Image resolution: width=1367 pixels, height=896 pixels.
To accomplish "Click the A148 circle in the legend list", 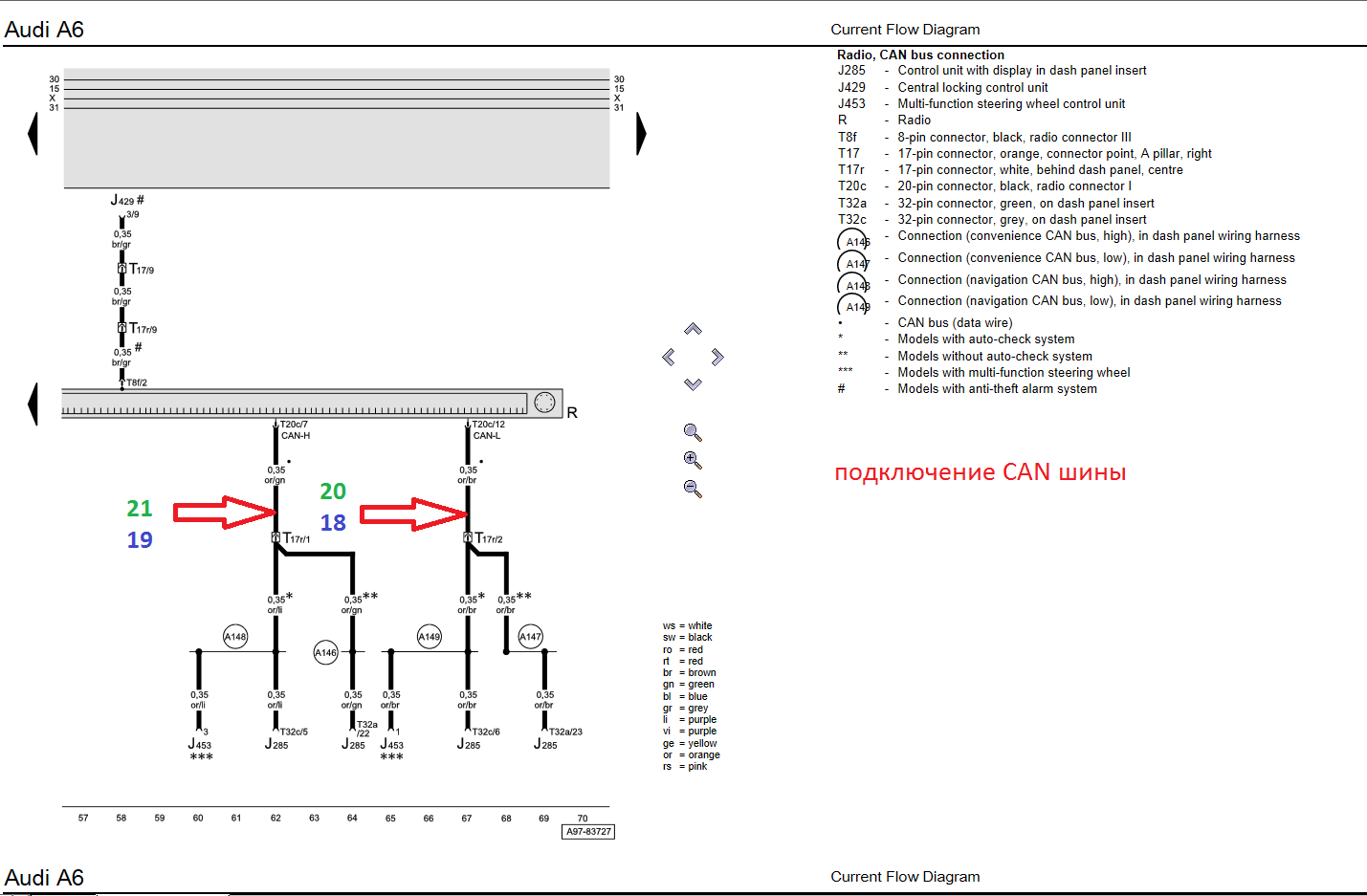I will click(x=853, y=285).
